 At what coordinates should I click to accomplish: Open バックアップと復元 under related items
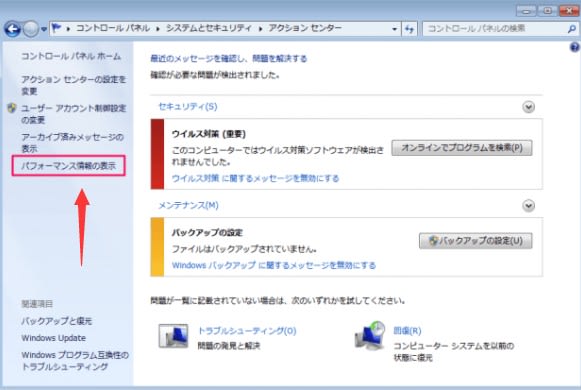click(x=56, y=321)
